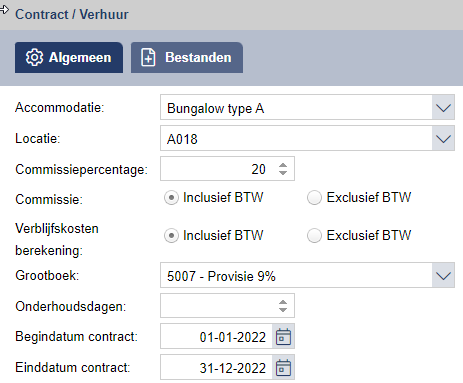Click the file-plus icon on Bestanden tab
This screenshot has width=463, height=383.
point(148,58)
